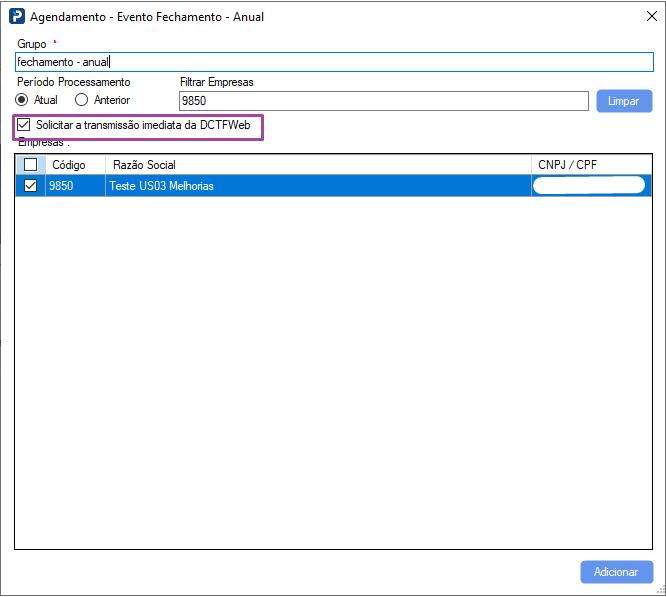This screenshot has height=597, width=666.
Task: Focus the Grupo text field
Action: (x=334, y=62)
